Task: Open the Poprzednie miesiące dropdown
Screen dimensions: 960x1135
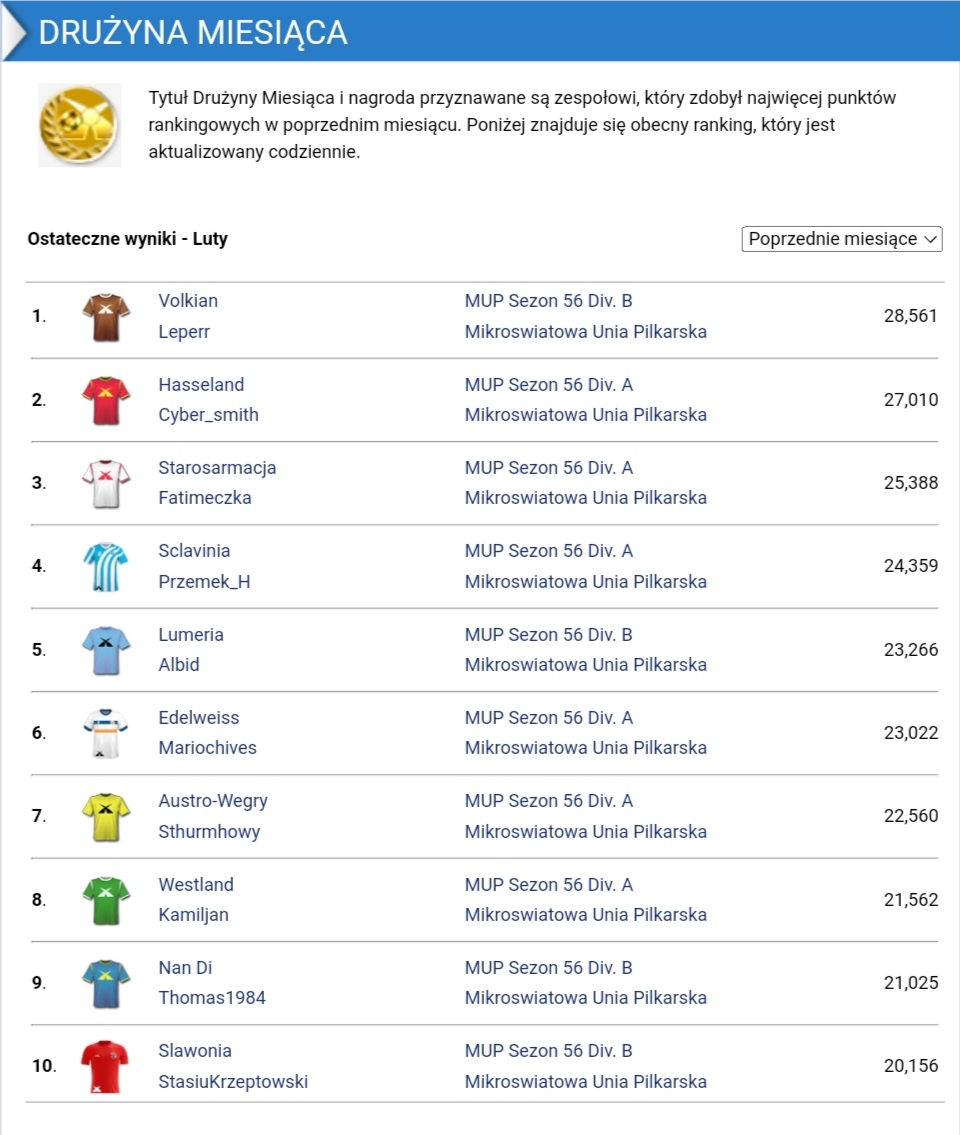Action: tap(842, 239)
